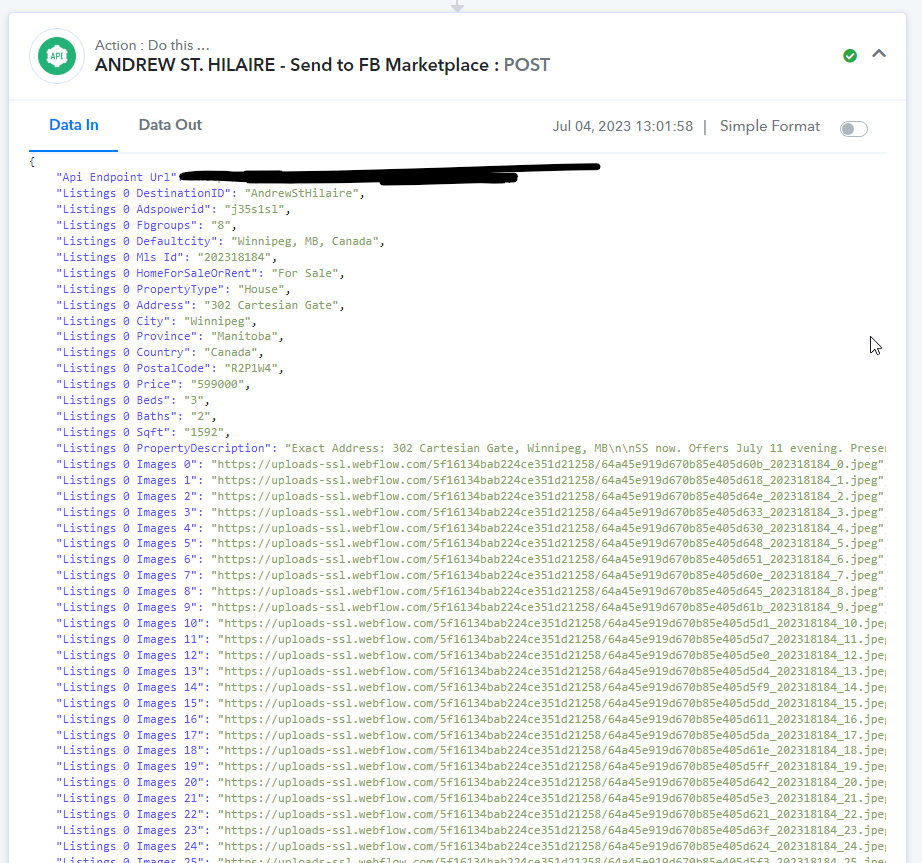Select the 'Api Endpoint Url' key

116,177
